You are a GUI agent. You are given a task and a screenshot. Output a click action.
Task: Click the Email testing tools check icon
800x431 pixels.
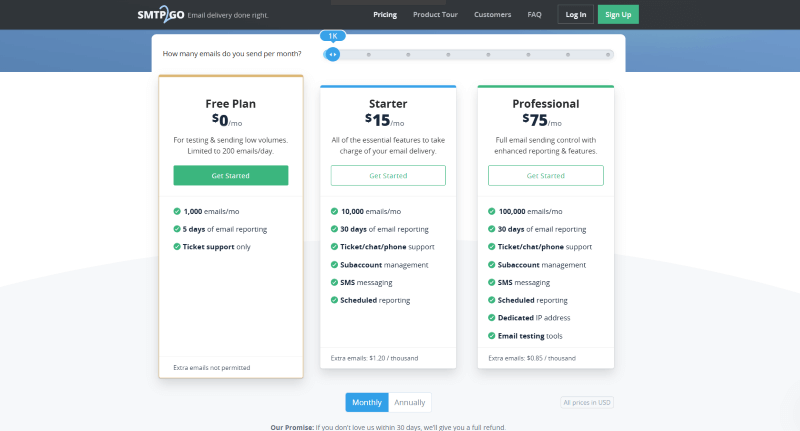492,336
